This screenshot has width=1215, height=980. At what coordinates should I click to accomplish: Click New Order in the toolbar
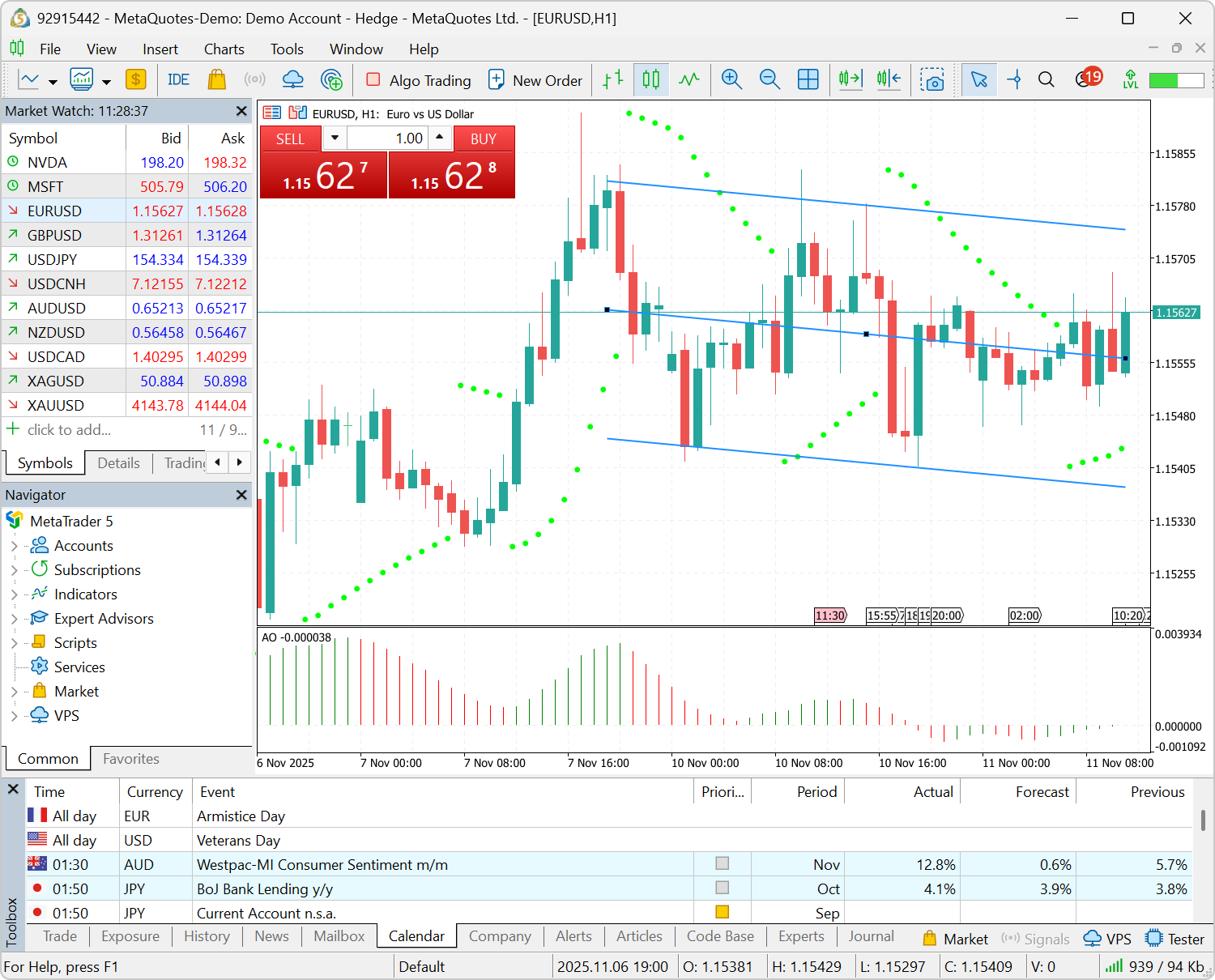coord(536,79)
